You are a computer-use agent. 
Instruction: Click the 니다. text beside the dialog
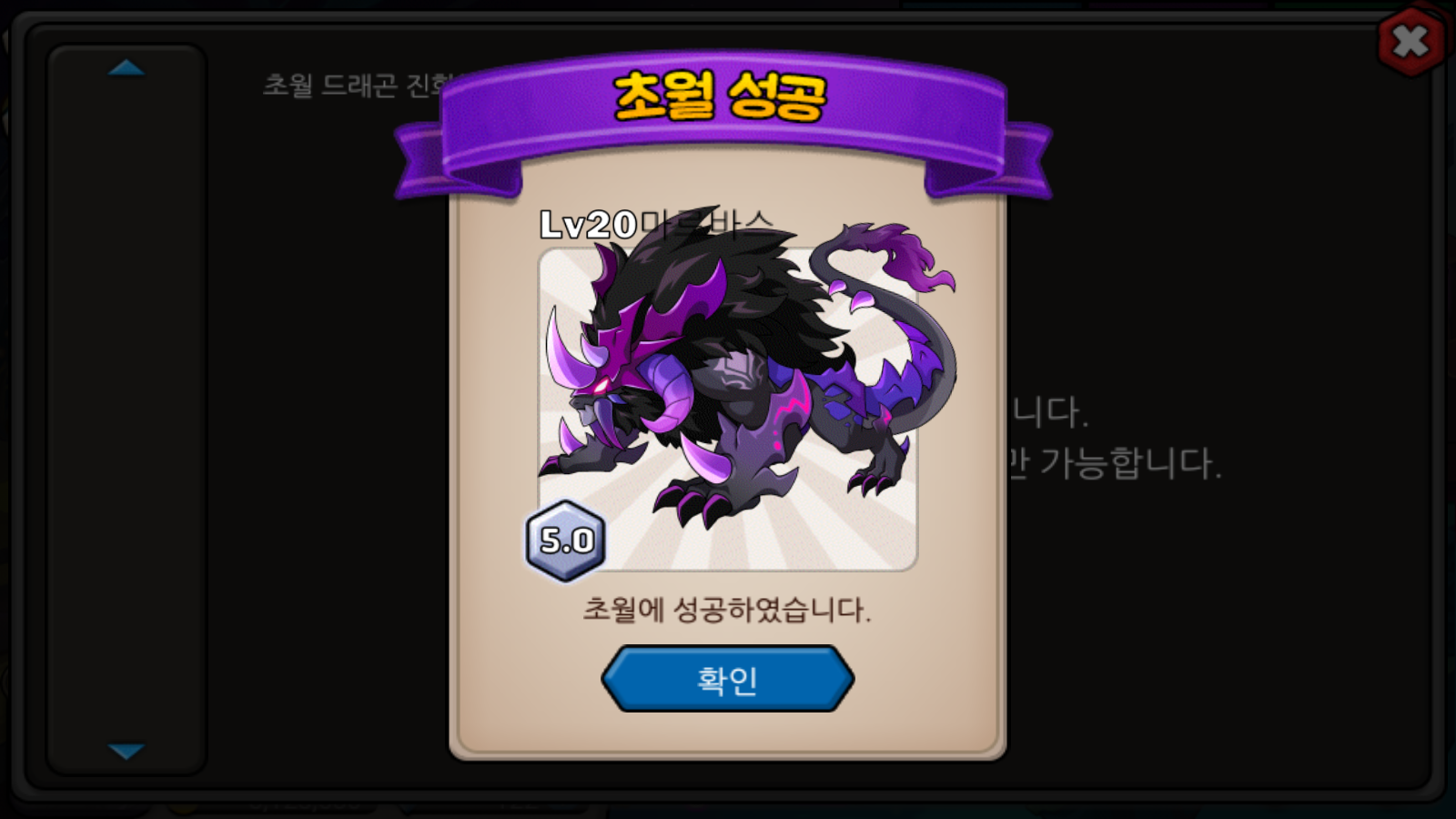pyautogui.click(x=1048, y=412)
